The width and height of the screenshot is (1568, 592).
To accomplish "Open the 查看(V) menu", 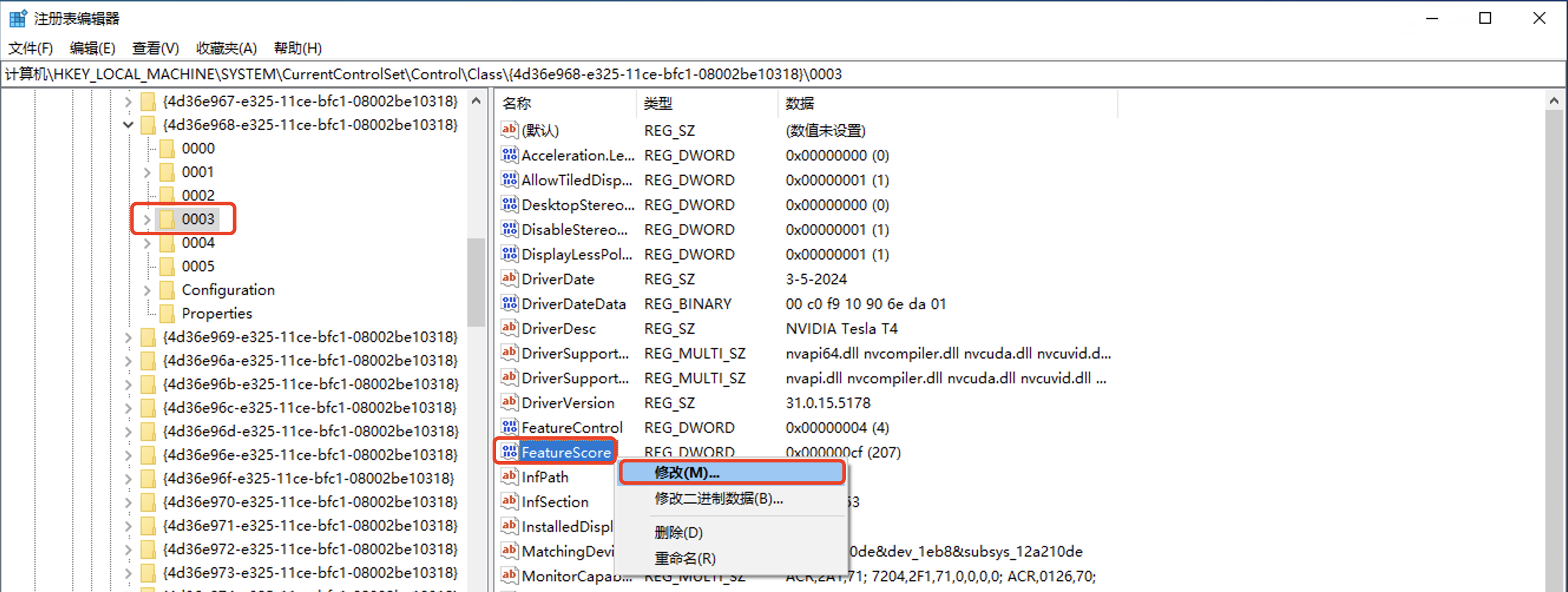I will pos(156,48).
